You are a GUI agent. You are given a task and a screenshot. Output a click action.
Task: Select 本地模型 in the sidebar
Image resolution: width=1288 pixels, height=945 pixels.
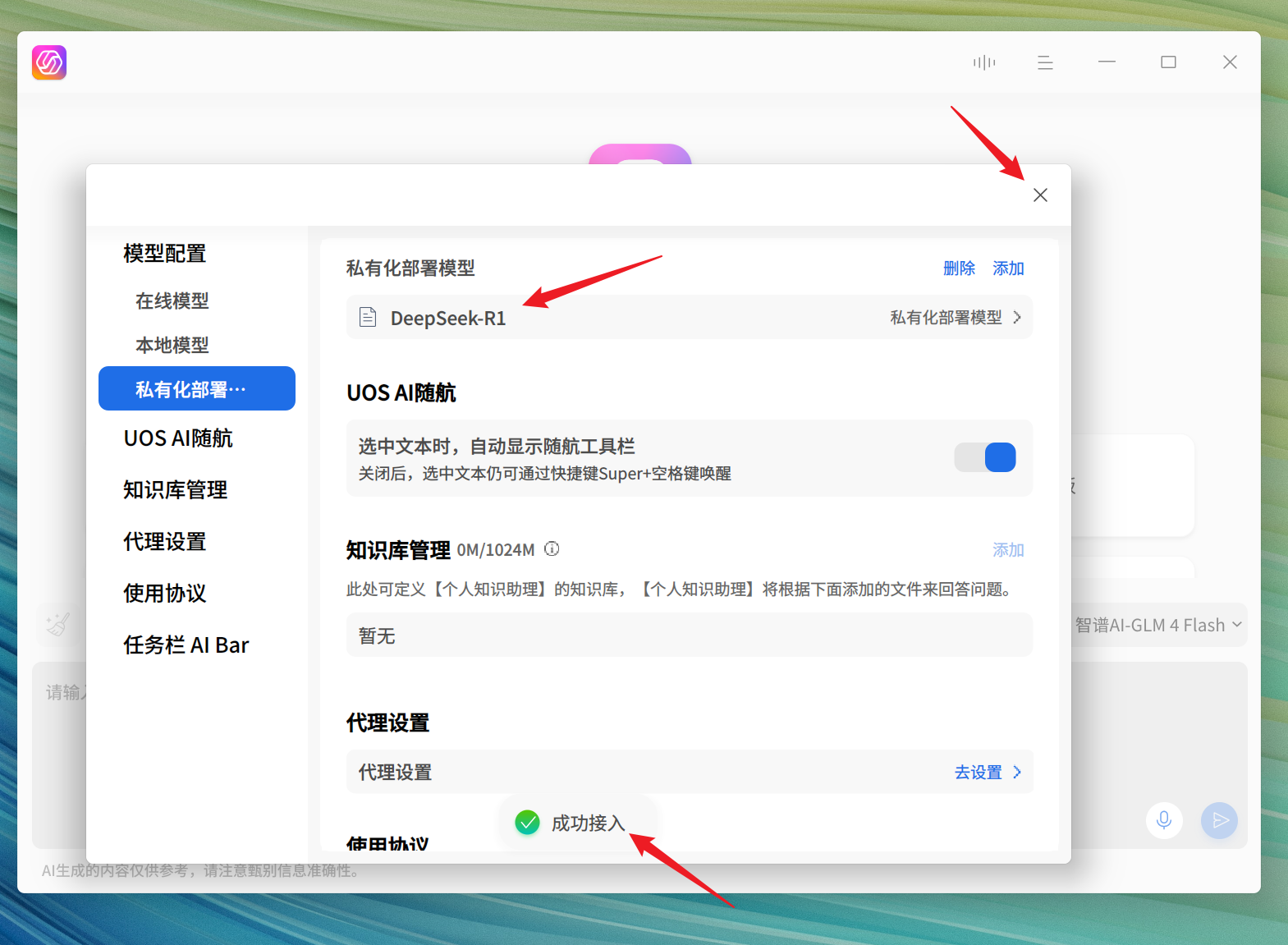point(172,345)
